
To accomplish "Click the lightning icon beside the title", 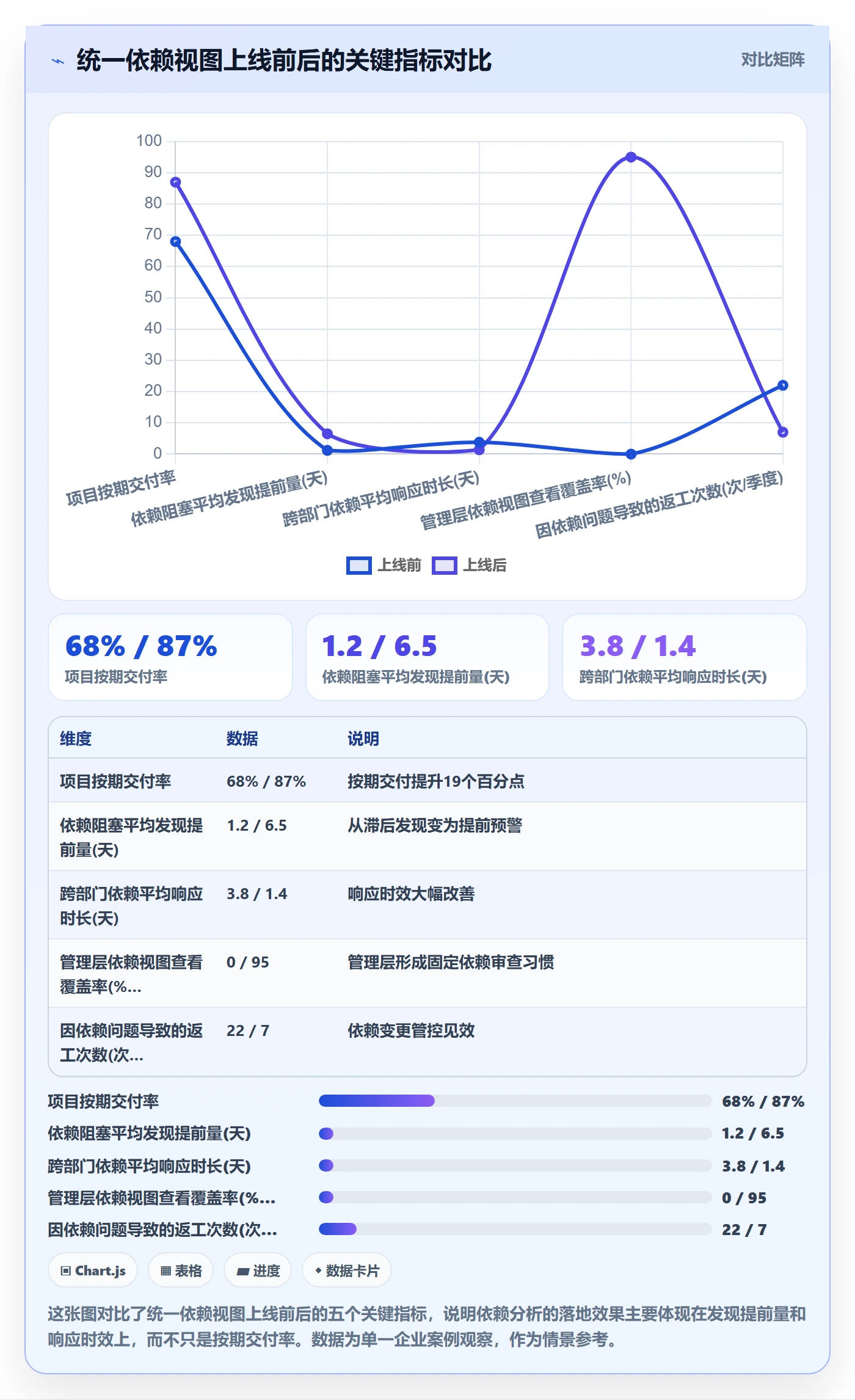I will click(x=58, y=61).
